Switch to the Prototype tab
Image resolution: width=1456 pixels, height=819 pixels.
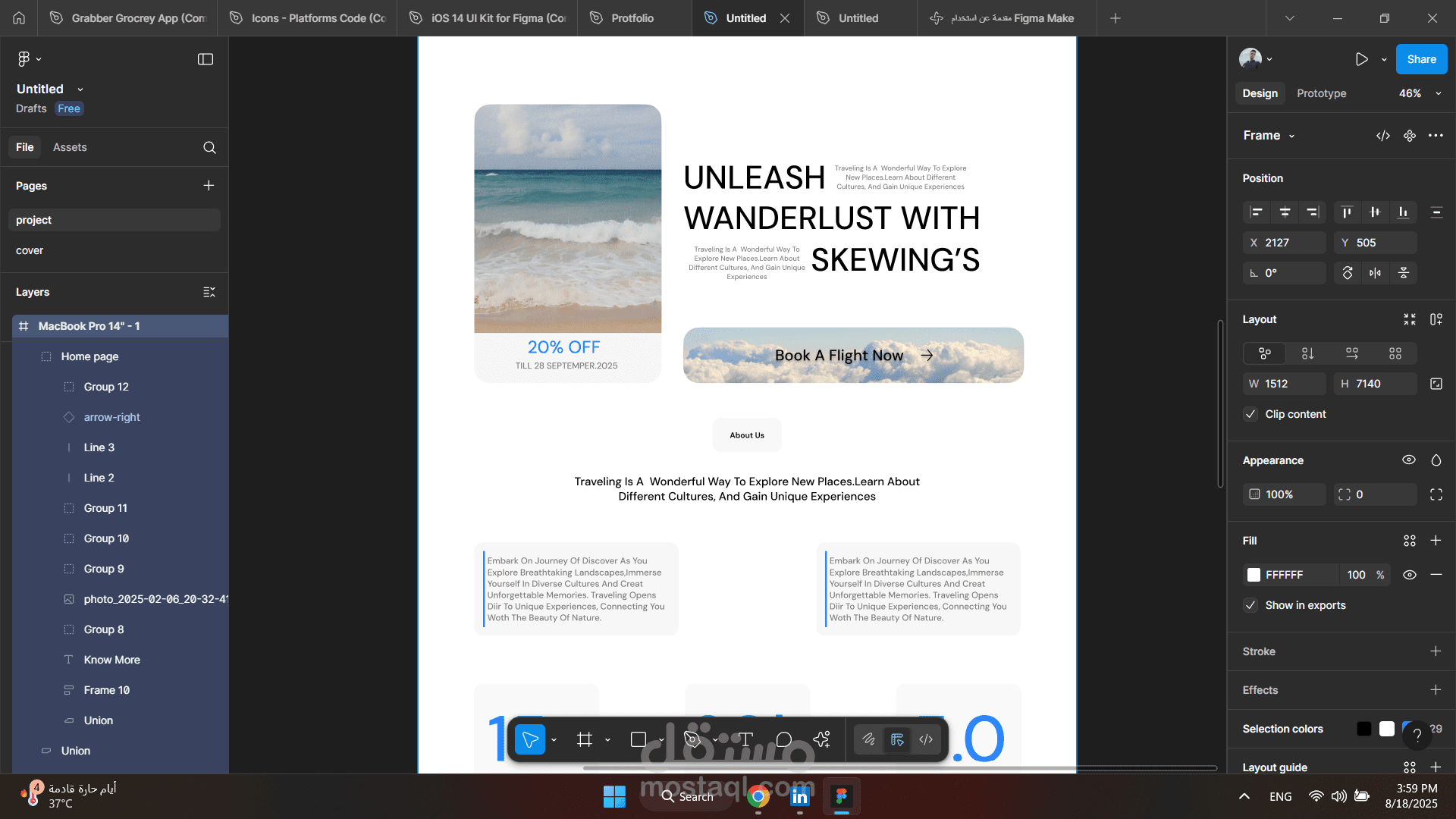pyautogui.click(x=1321, y=93)
